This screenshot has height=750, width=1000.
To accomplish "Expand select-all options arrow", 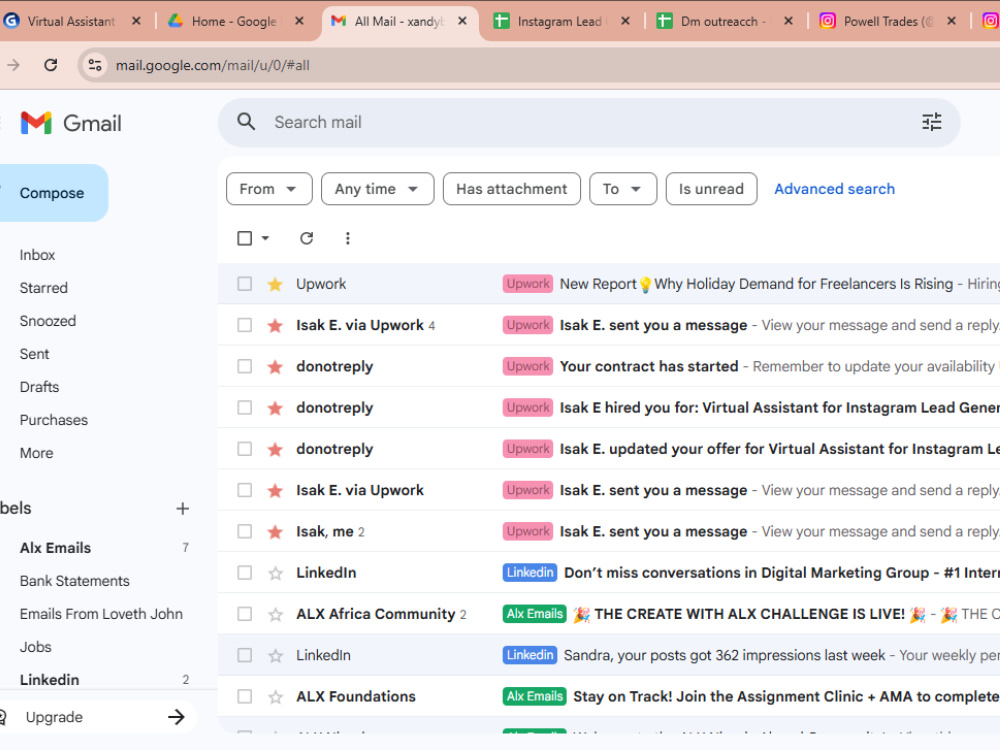I will 265,238.
